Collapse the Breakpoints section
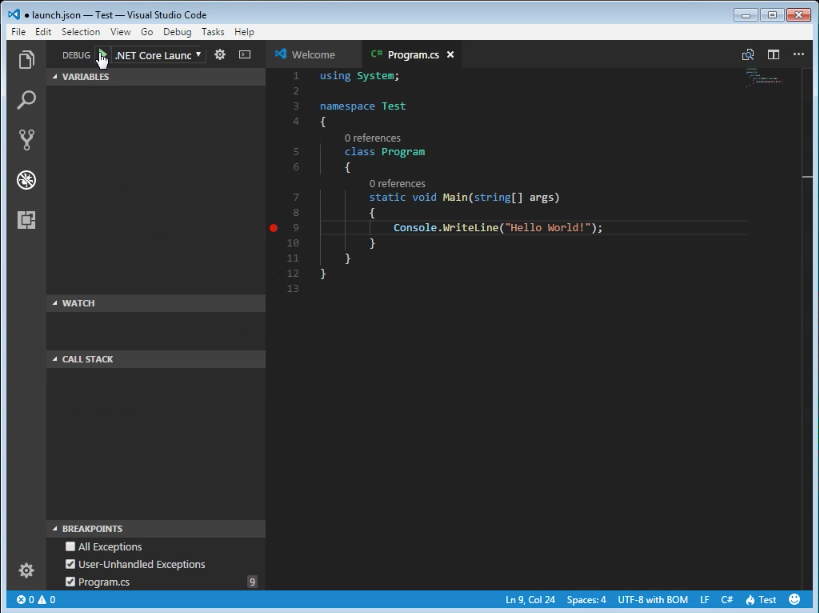The height and width of the screenshot is (613, 819). click(156, 528)
